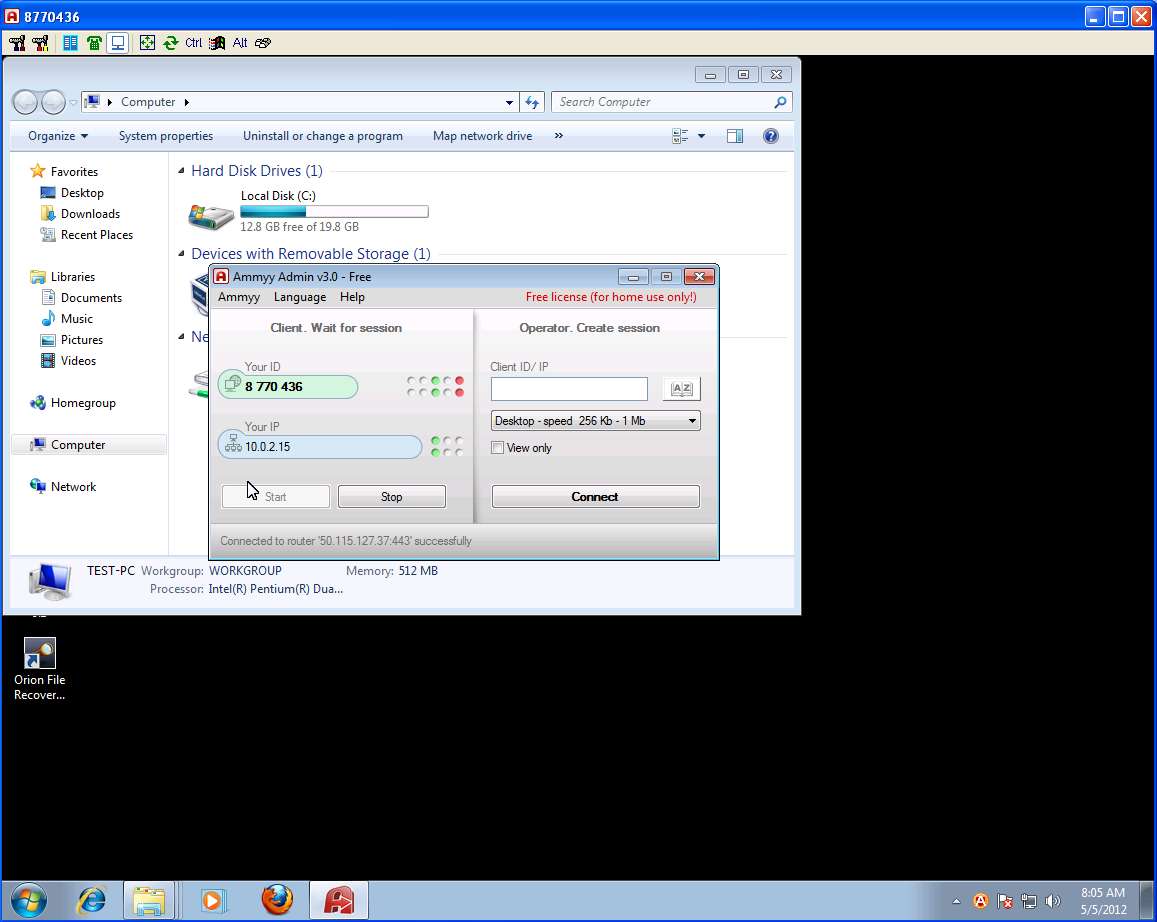Toggle the preview pane icon
This screenshot has height=922, width=1157.
(x=735, y=136)
